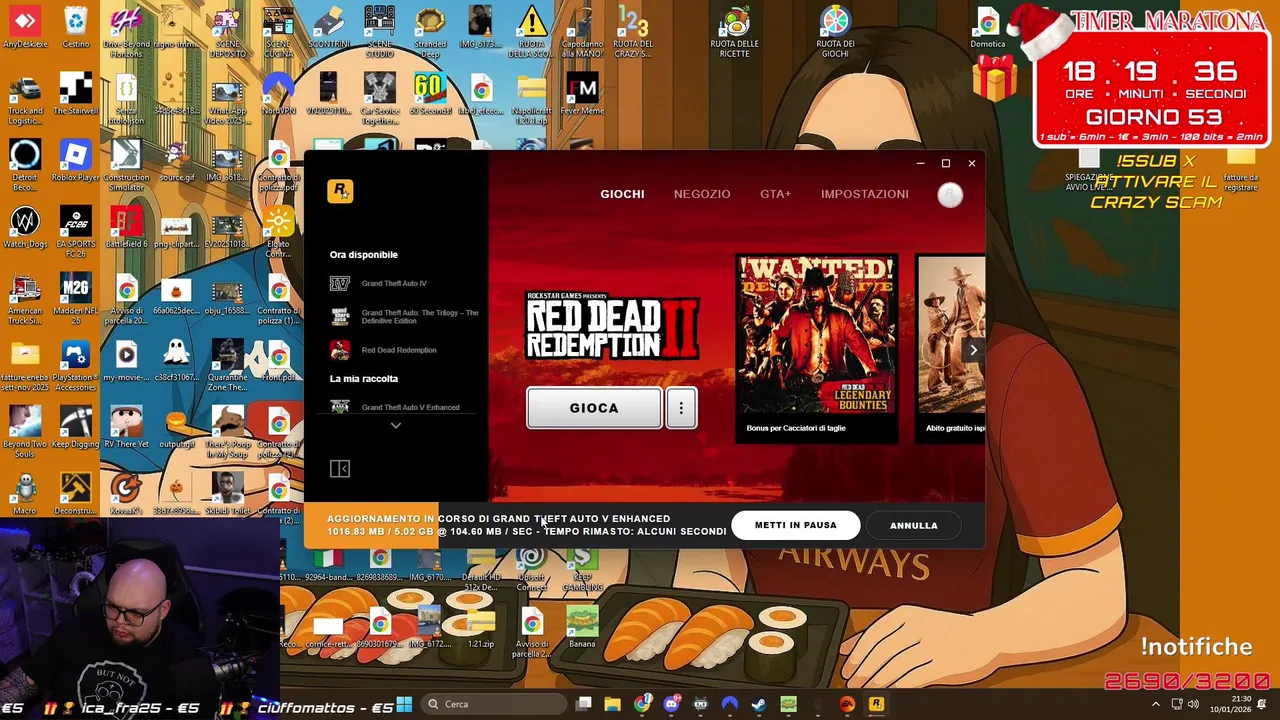This screenshot has height=720, width=1280.
Task: Click METTI IN PAUSA to pause the update
Action: tap(795, 525)
